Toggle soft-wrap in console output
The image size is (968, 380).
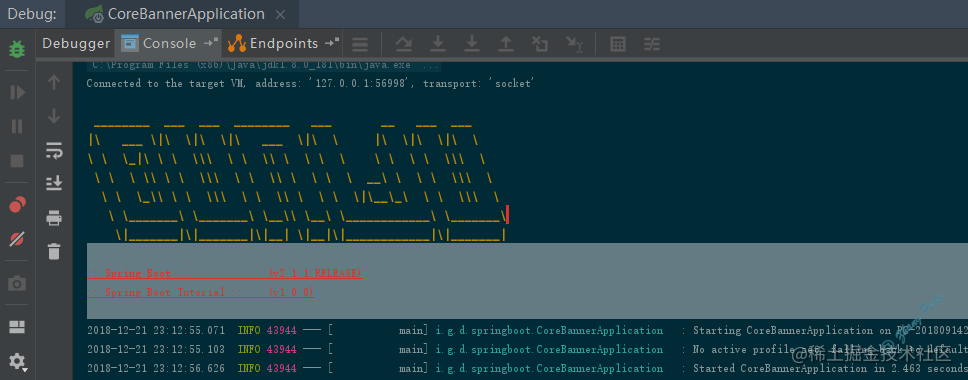click(54, 150)
